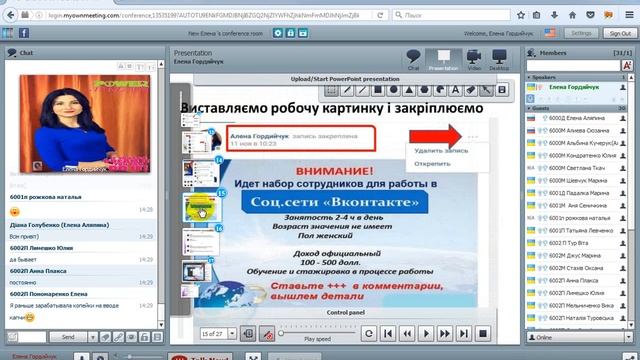Expand the Control panel bar
The width and height of the screenshot is (640, 360).
(x=345, y=313)
